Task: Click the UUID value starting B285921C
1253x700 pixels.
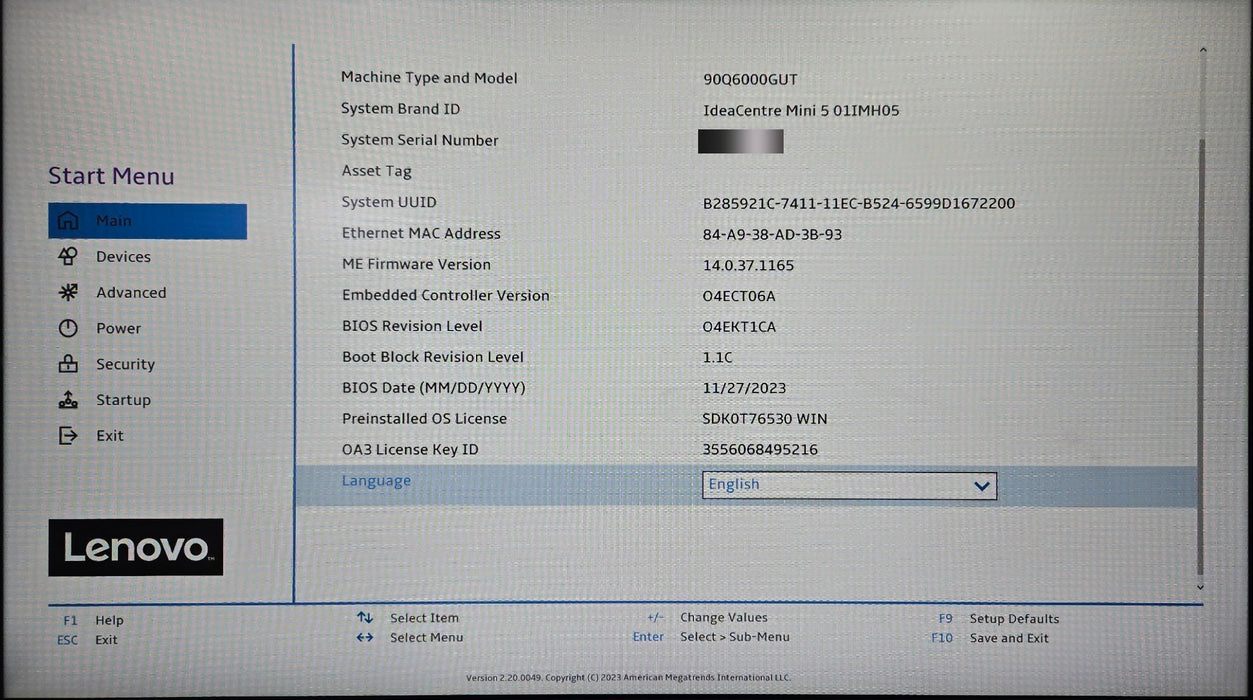Action: [859, 204]
